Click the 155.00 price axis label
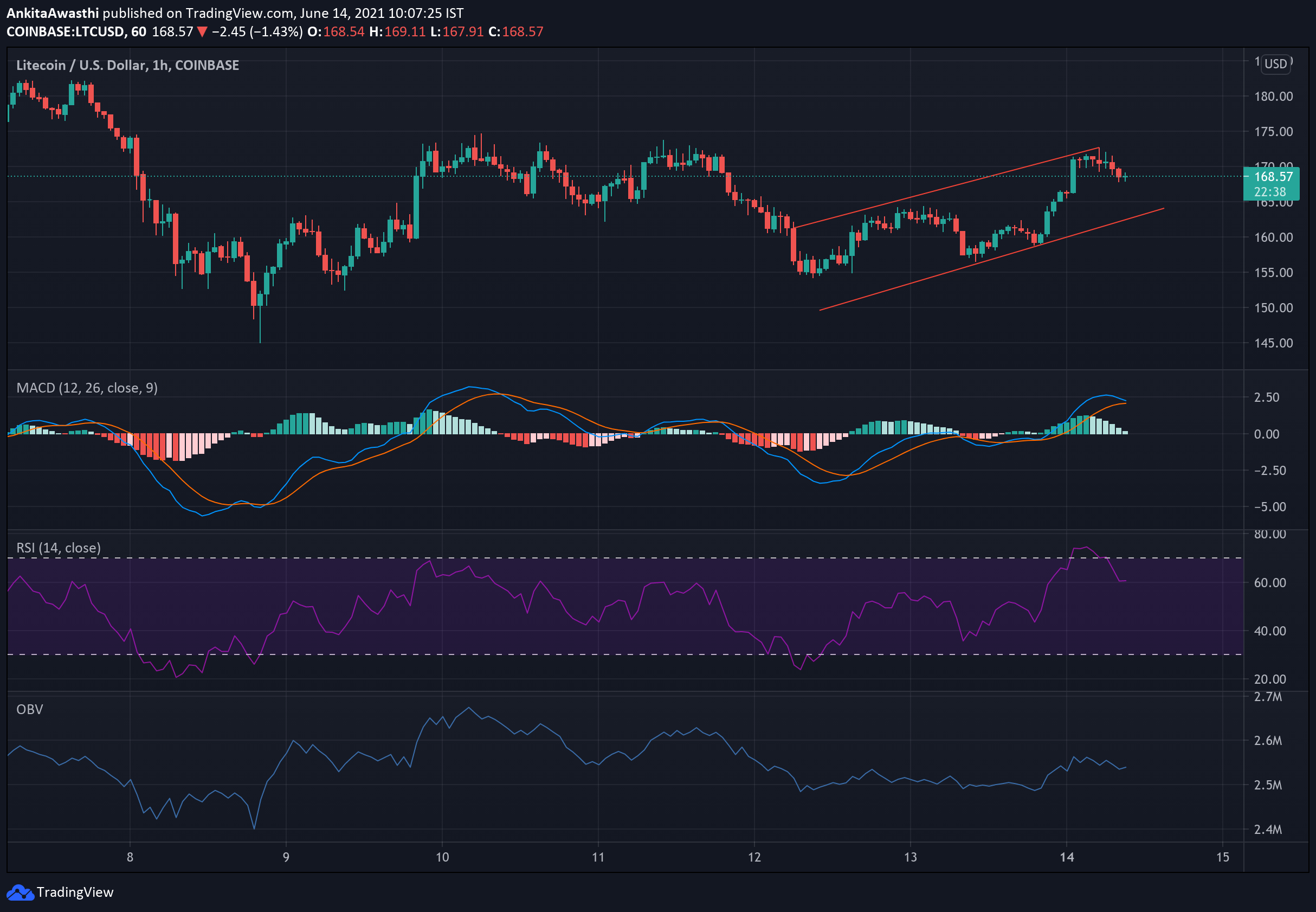Image resolution: width=1316 pixels, height=912 pixels. (x=1273, y=273)
